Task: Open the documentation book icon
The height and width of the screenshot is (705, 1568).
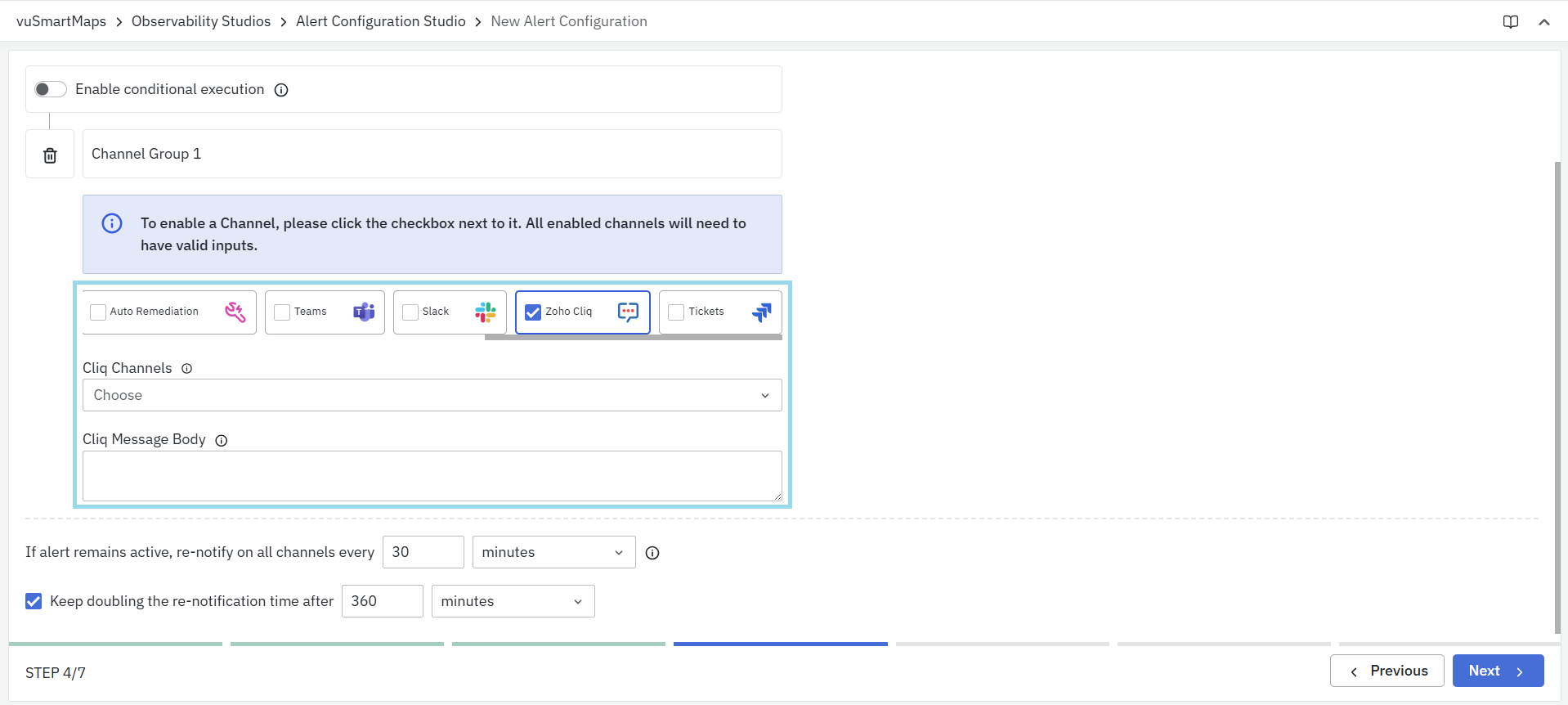Action: [x=1510, y=22]
